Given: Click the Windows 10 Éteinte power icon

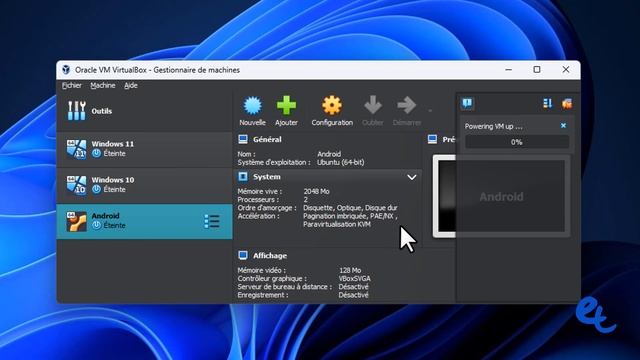Looking at the screenshot, I should pos(96,189).
